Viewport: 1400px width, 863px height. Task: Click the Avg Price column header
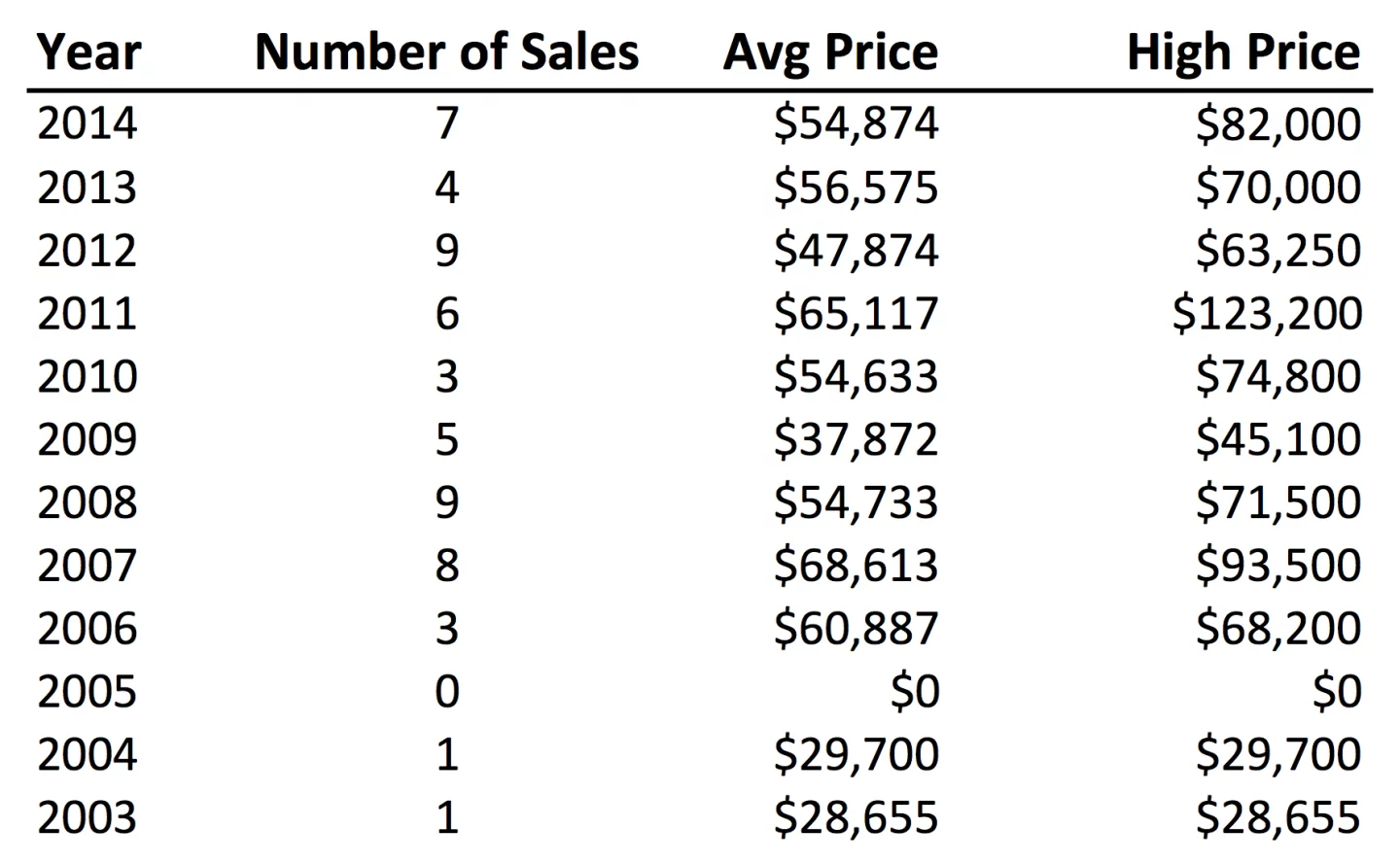830,52
